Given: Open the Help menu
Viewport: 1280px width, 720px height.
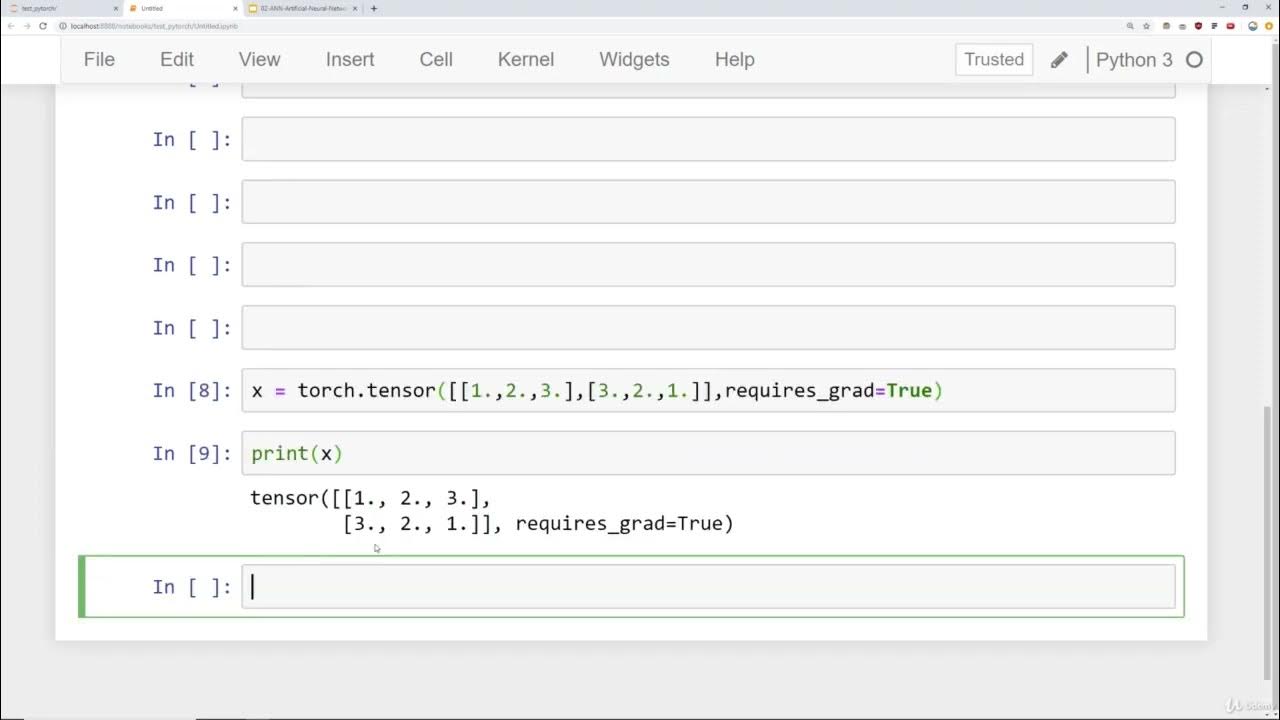Looking at the screenshot, I should pyautogui.click(x=734, y=60).
